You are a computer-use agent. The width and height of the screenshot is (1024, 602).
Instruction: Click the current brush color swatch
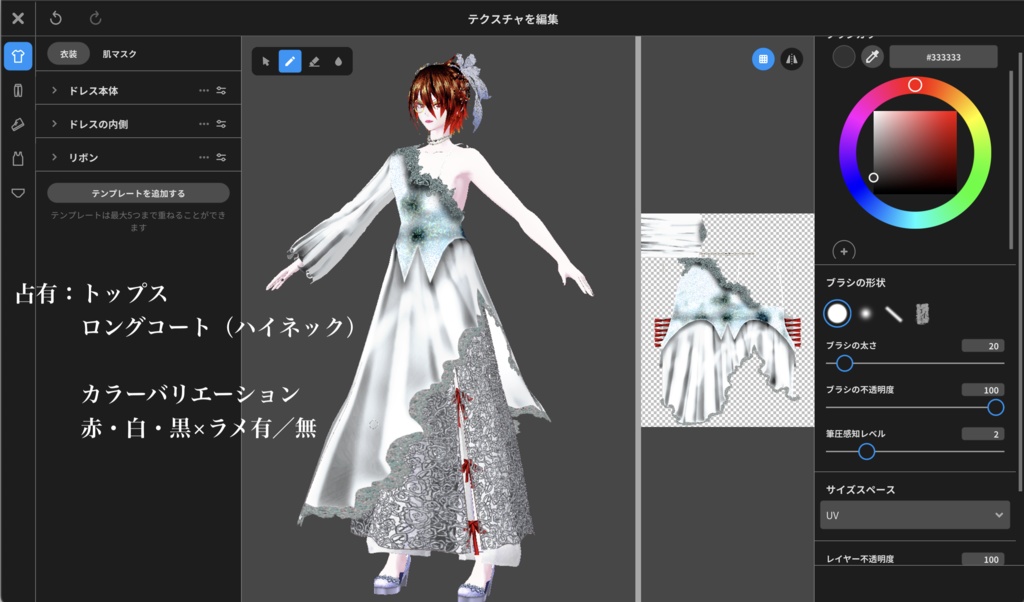(x=844, y=57)
